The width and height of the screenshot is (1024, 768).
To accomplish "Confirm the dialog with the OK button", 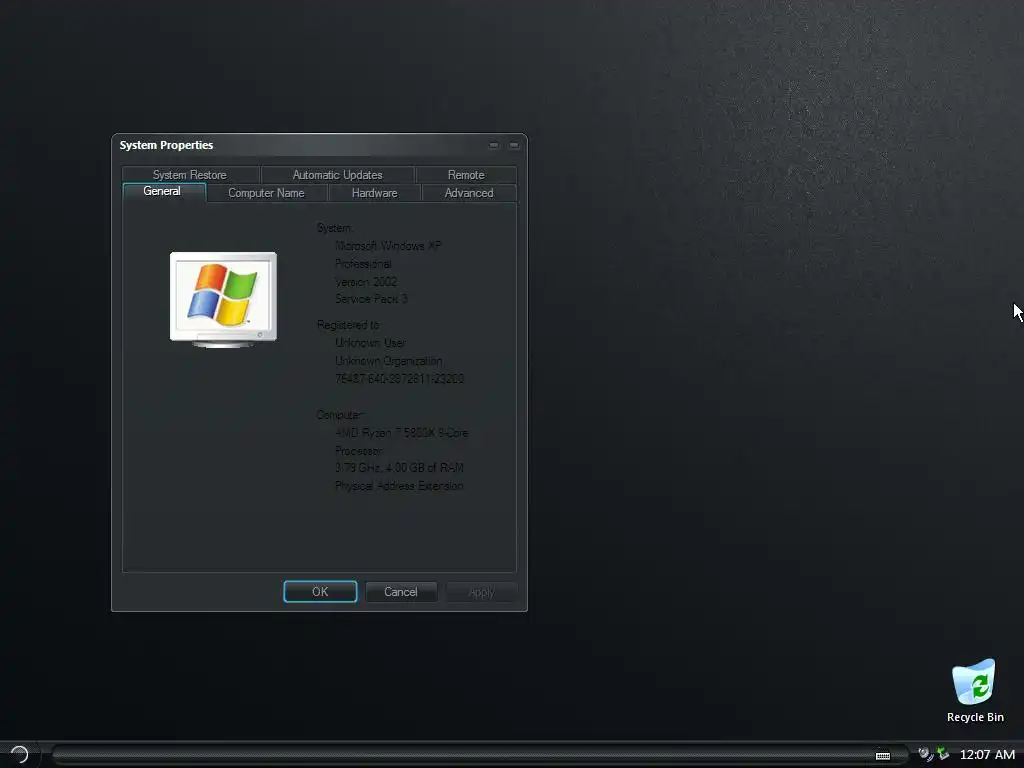I will pos(320,592).
